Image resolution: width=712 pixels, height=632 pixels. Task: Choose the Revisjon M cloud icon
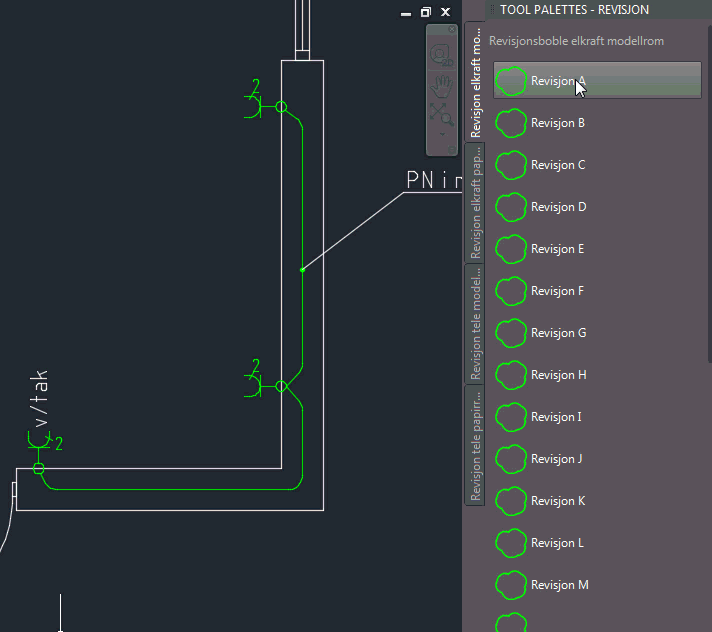(512, 585)
